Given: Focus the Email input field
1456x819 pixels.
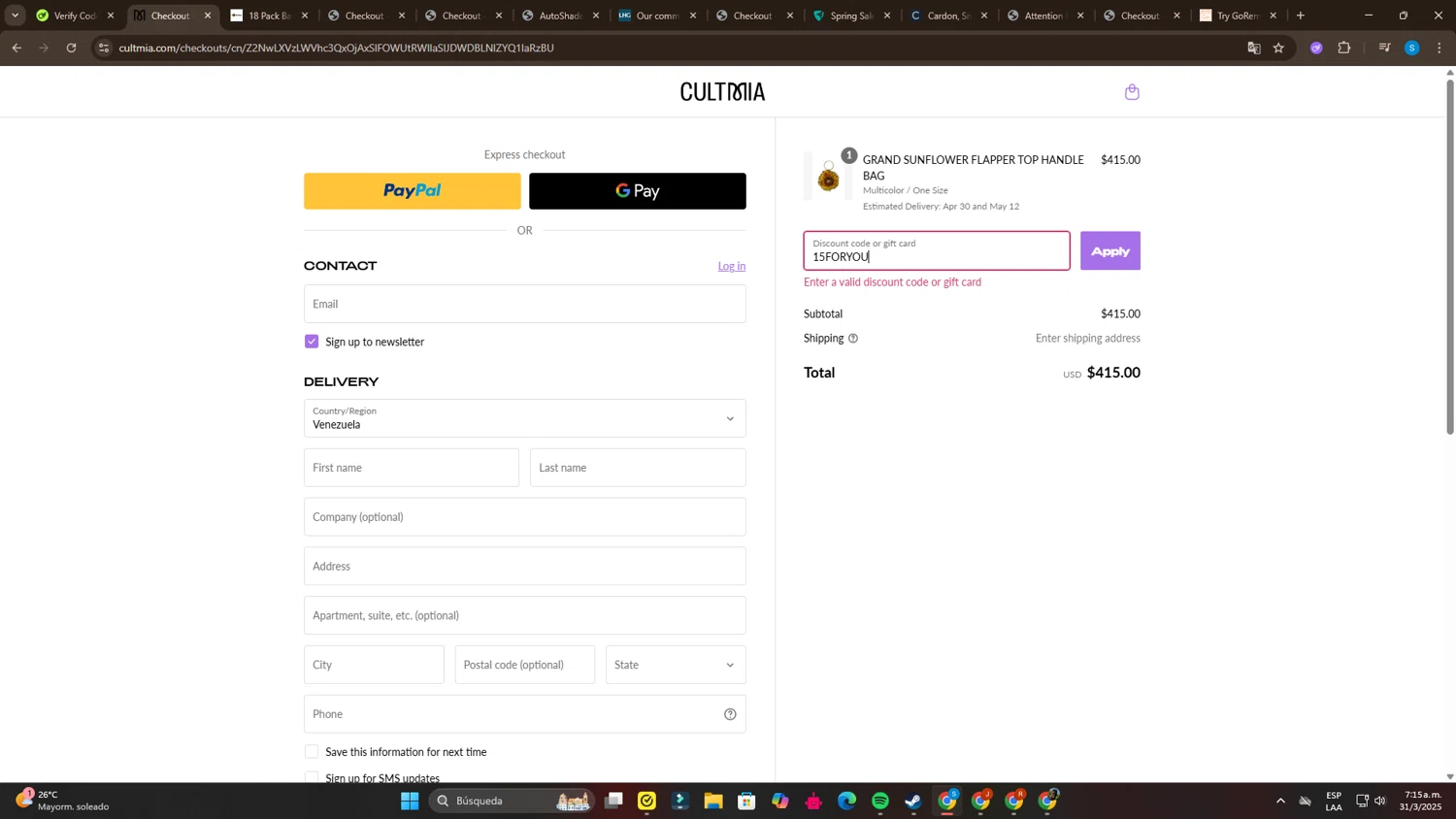Looking at the screenshot, I should 524,304.
